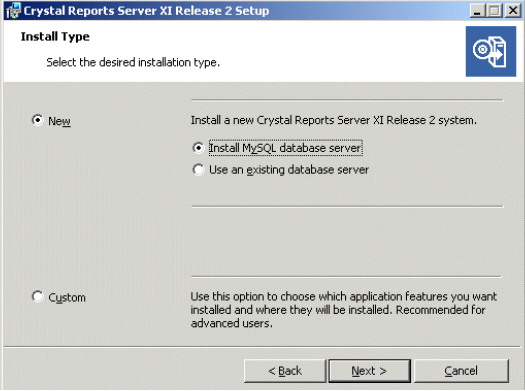Click the Custom option description text
Image resolution: width=525 pixels, height=391 pixels.
click(344, 310)
